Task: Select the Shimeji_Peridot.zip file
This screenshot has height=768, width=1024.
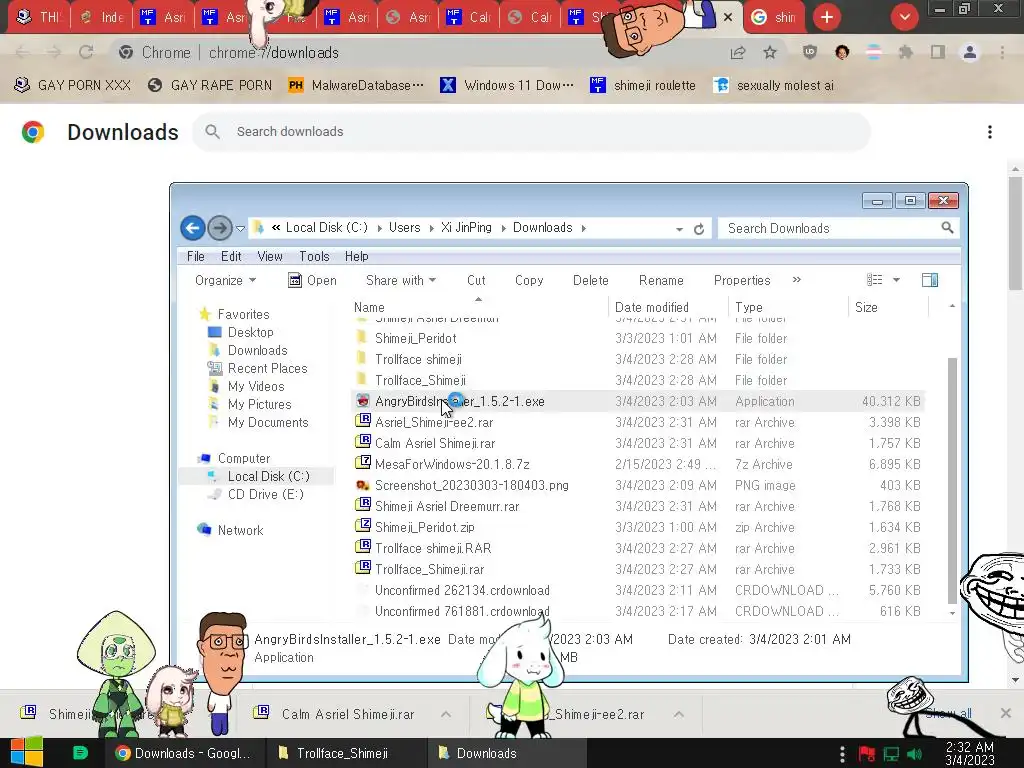Action: [x=424, y=527]
